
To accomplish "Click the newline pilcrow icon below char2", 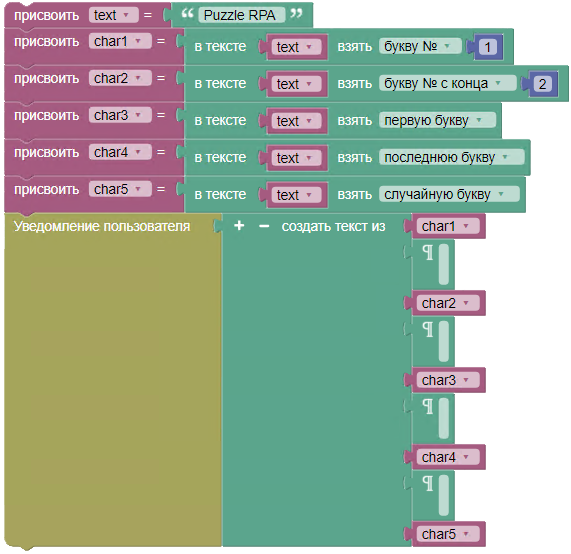I will coord(428,329).
